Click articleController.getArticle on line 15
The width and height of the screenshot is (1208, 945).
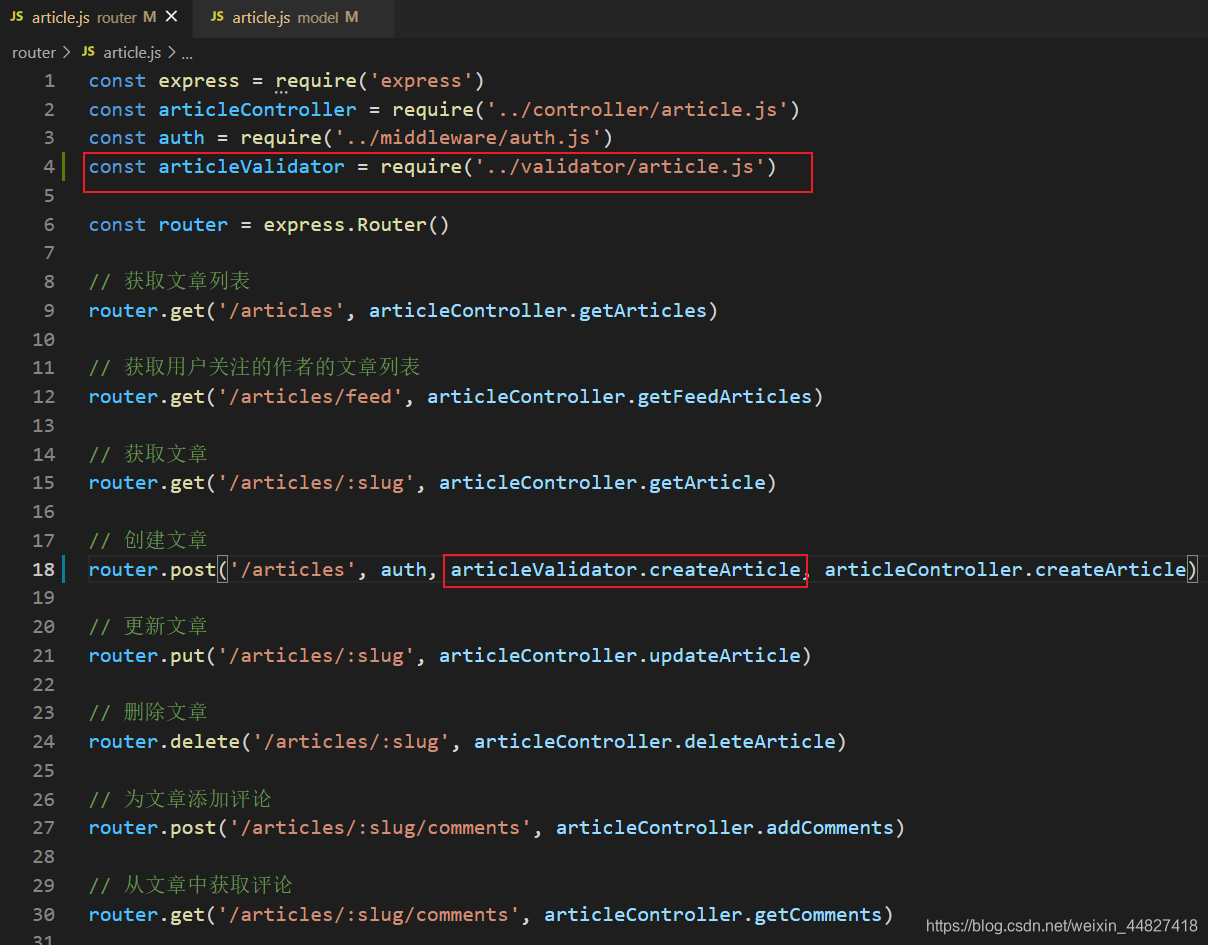pyautogui.click(x=602, y=483)
